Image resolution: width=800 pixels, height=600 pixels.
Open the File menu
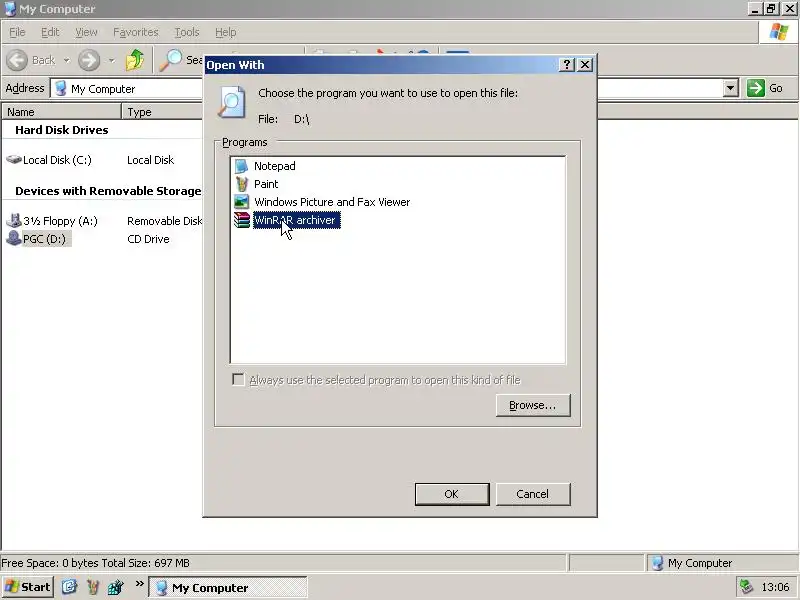tap(17, 32)
